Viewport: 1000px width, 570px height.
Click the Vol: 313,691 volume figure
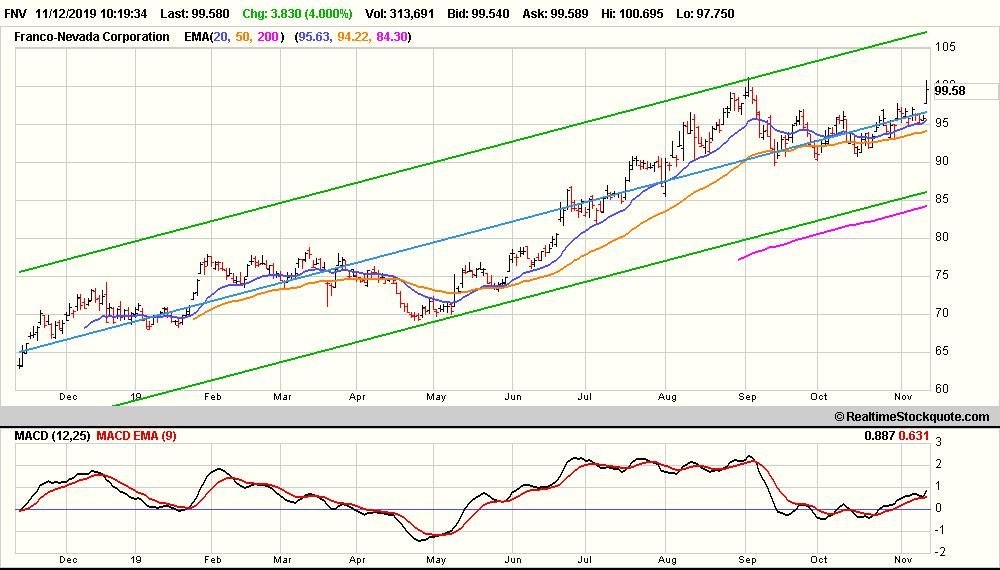pyautogui.click(x=399, y=13)
